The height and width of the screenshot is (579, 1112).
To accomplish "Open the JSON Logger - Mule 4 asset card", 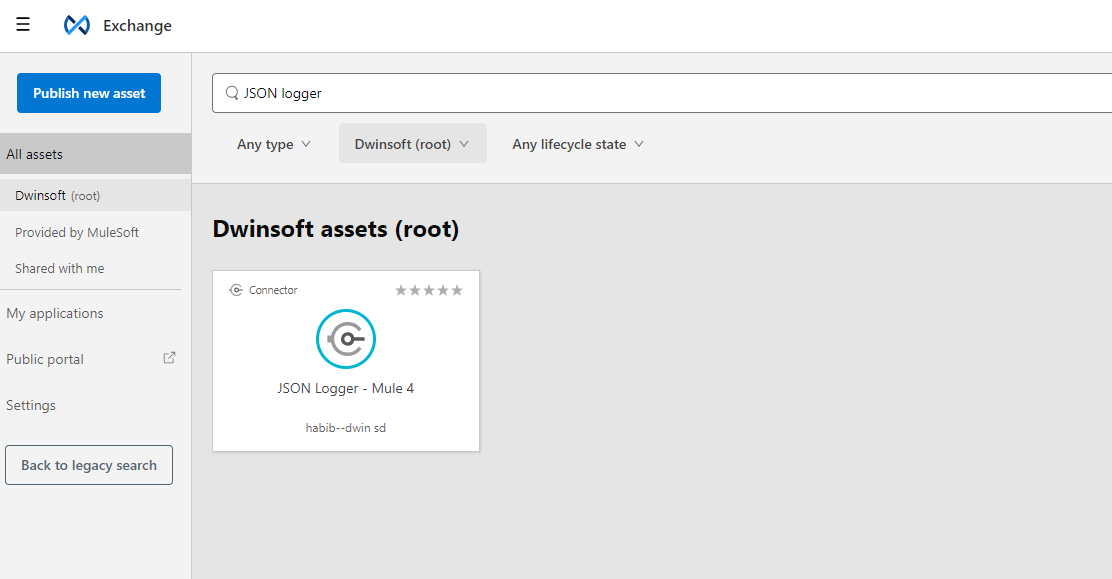I will click(345, 388).
